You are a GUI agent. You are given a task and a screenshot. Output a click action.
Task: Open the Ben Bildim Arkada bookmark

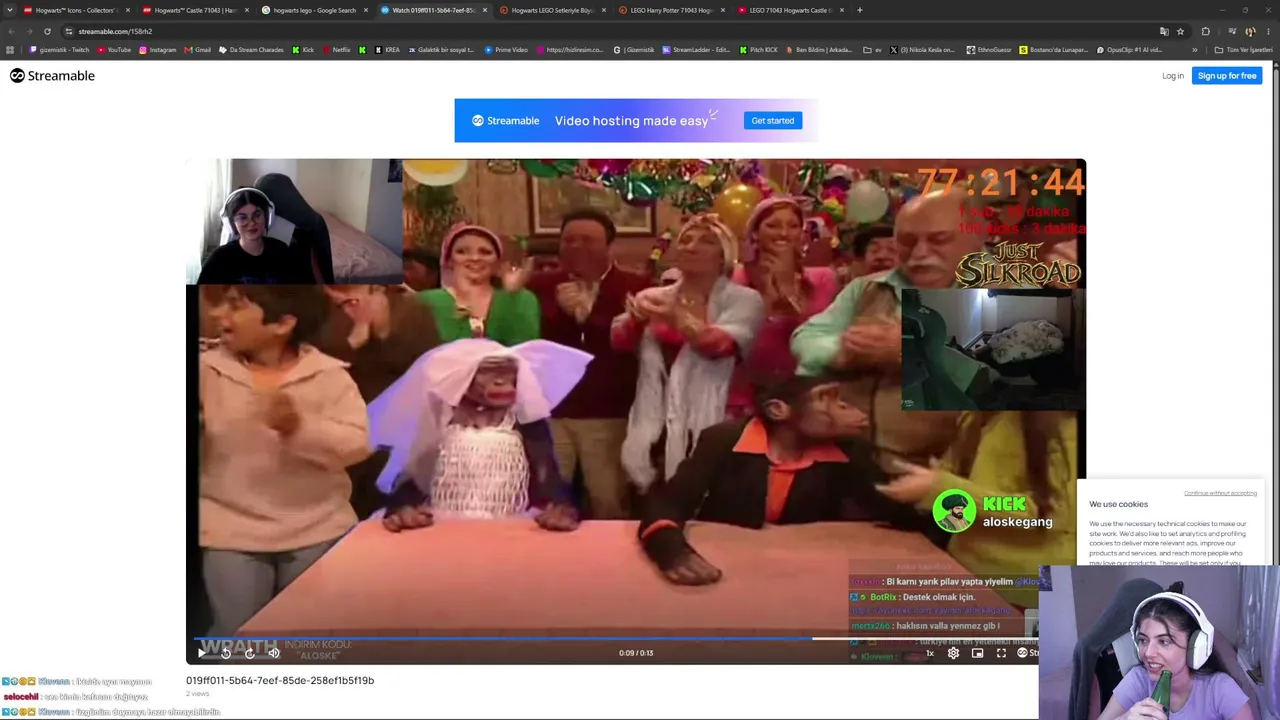pos(818,50)
